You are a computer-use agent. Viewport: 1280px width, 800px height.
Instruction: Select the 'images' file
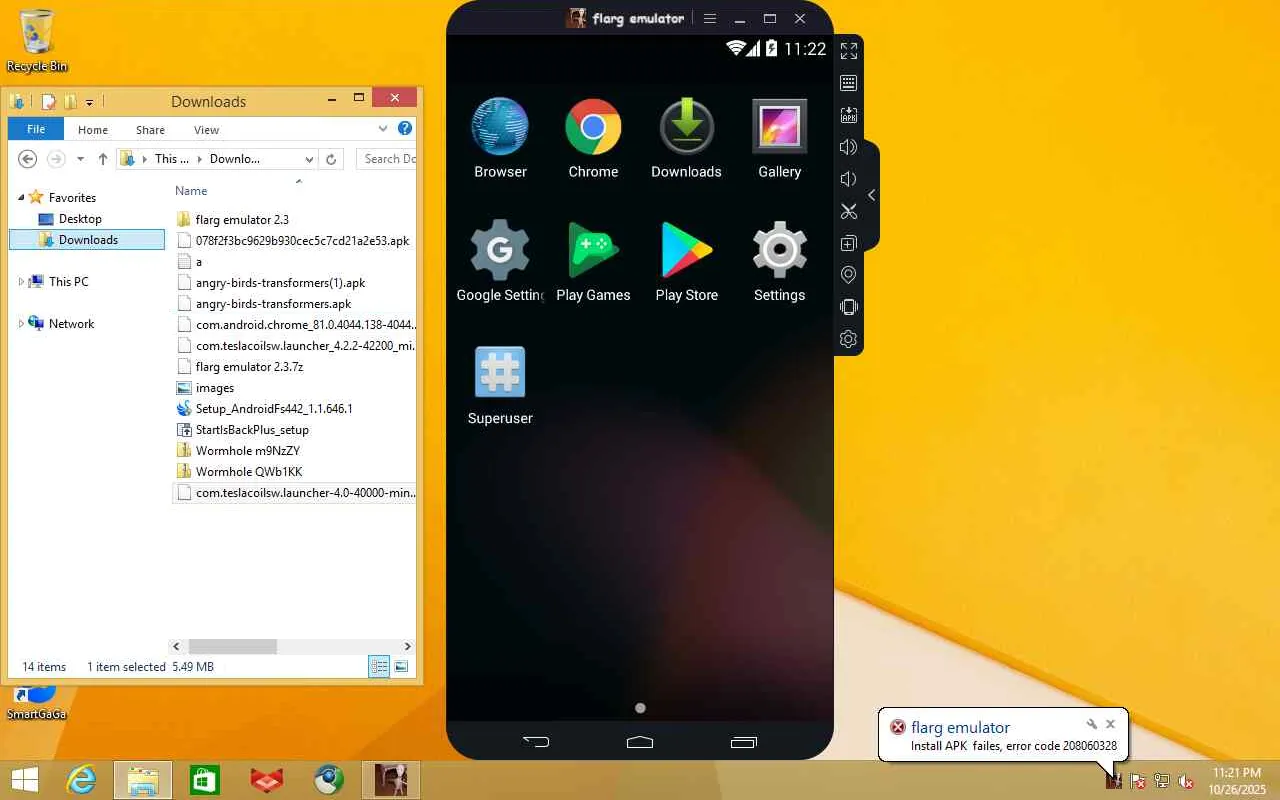coord(214,388)
